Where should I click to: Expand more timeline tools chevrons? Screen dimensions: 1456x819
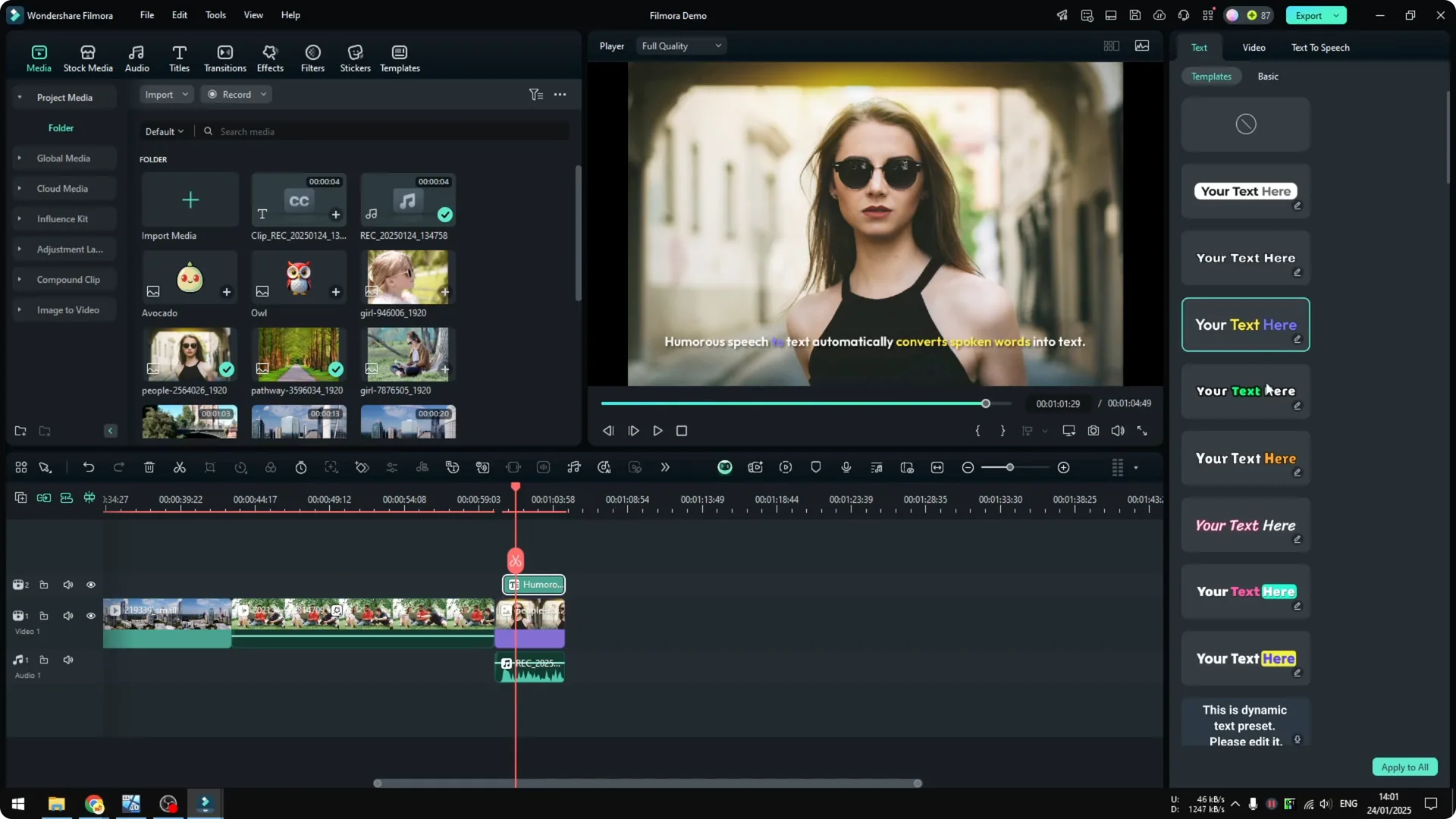[x=665, y=468]
